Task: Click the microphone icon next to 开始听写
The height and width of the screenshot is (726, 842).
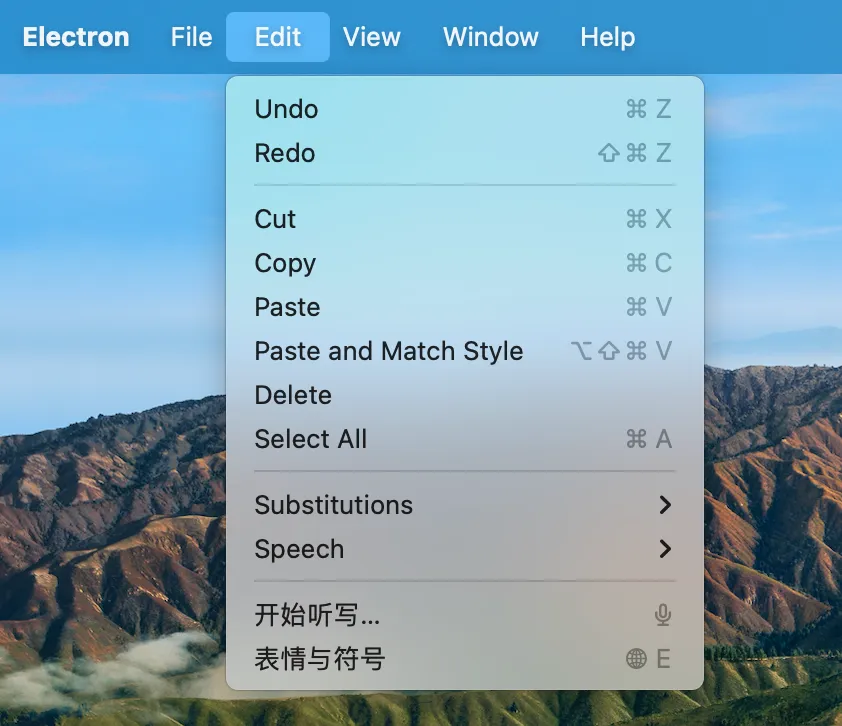Action: click(664, 616)
